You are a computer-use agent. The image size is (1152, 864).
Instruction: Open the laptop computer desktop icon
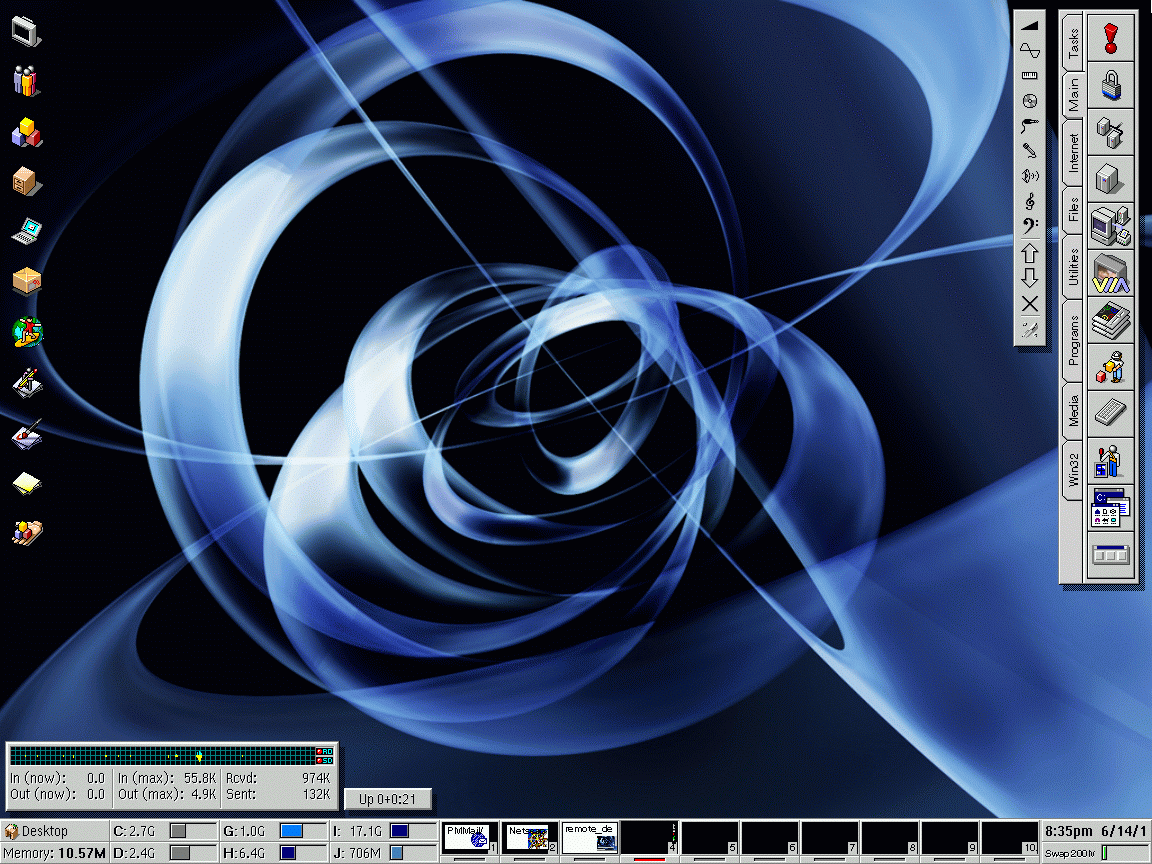pyautogui.click(x=27, y=231)
